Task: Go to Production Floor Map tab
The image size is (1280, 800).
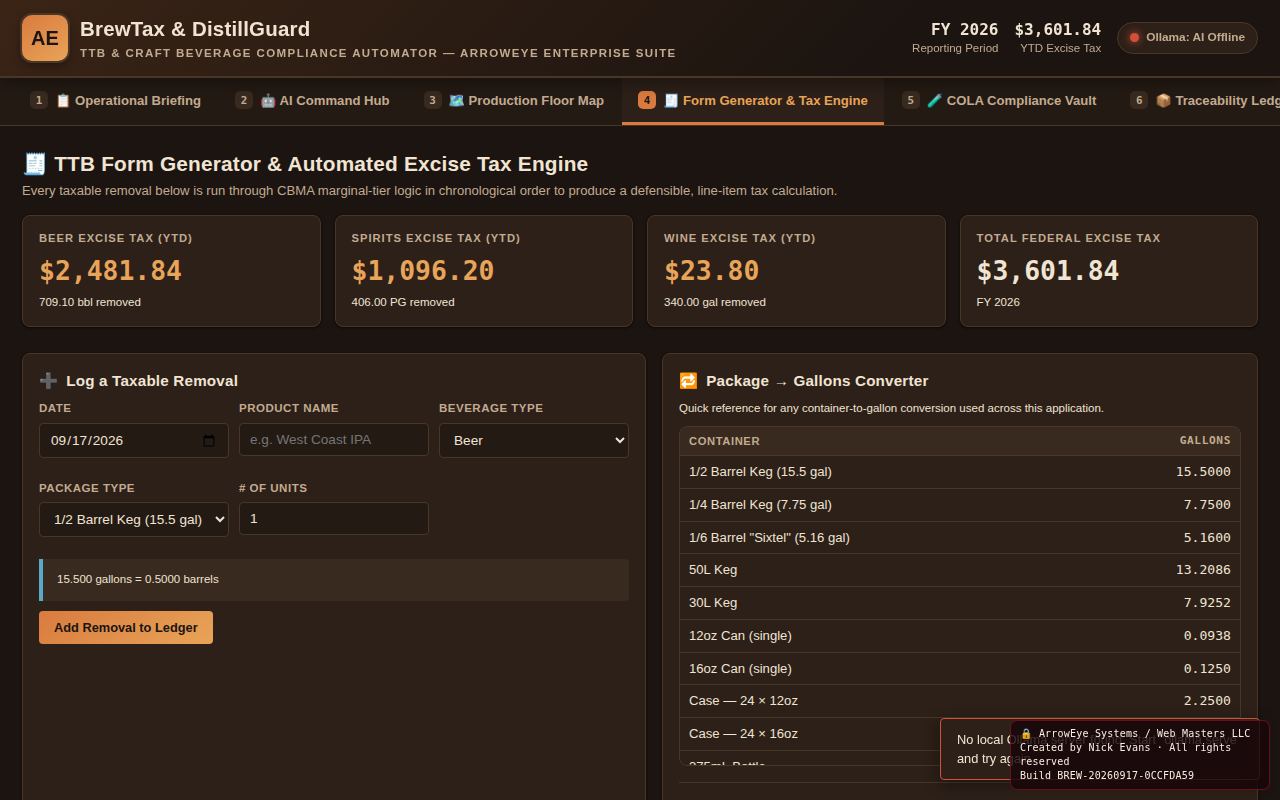Action: coord(514,101)
